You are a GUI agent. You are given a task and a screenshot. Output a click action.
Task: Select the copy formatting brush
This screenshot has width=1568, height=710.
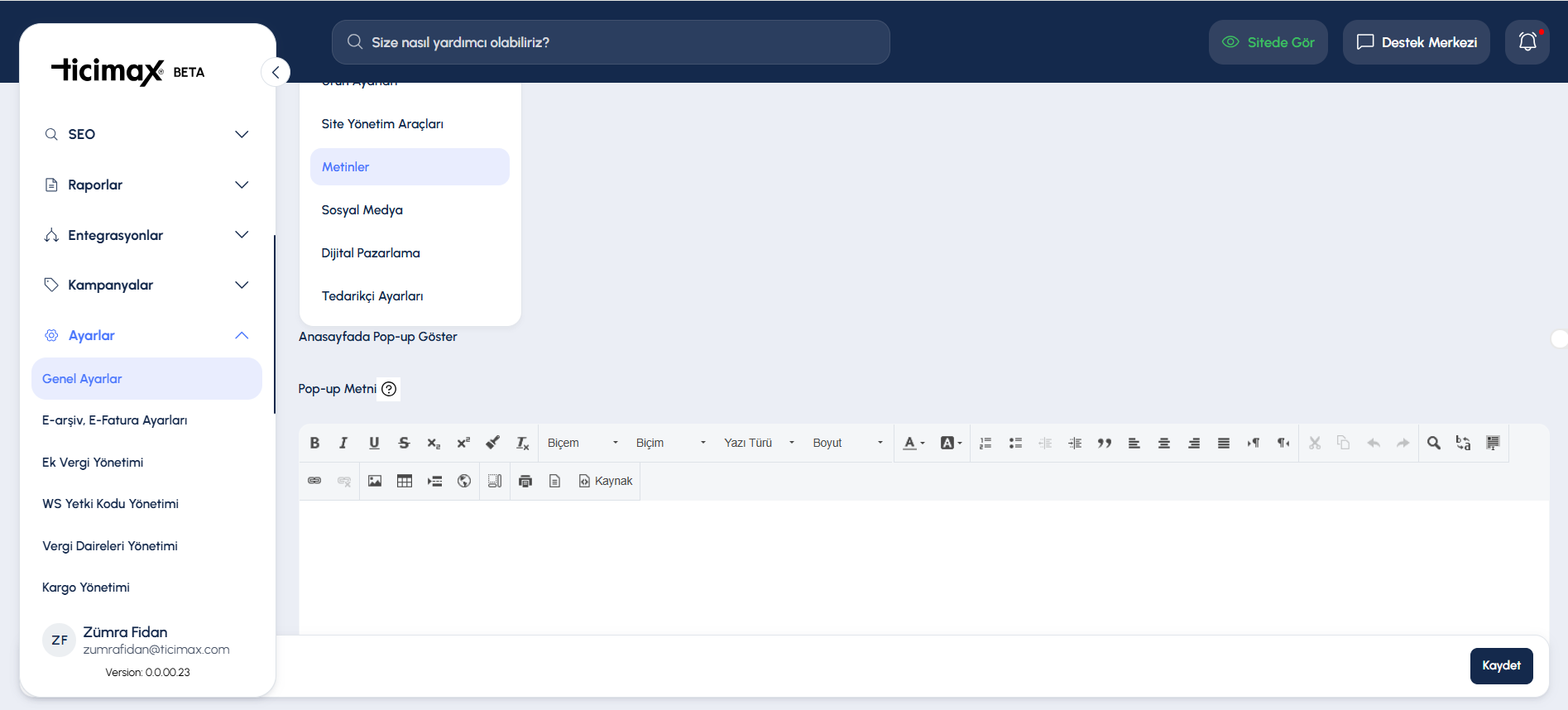point(492,443)
